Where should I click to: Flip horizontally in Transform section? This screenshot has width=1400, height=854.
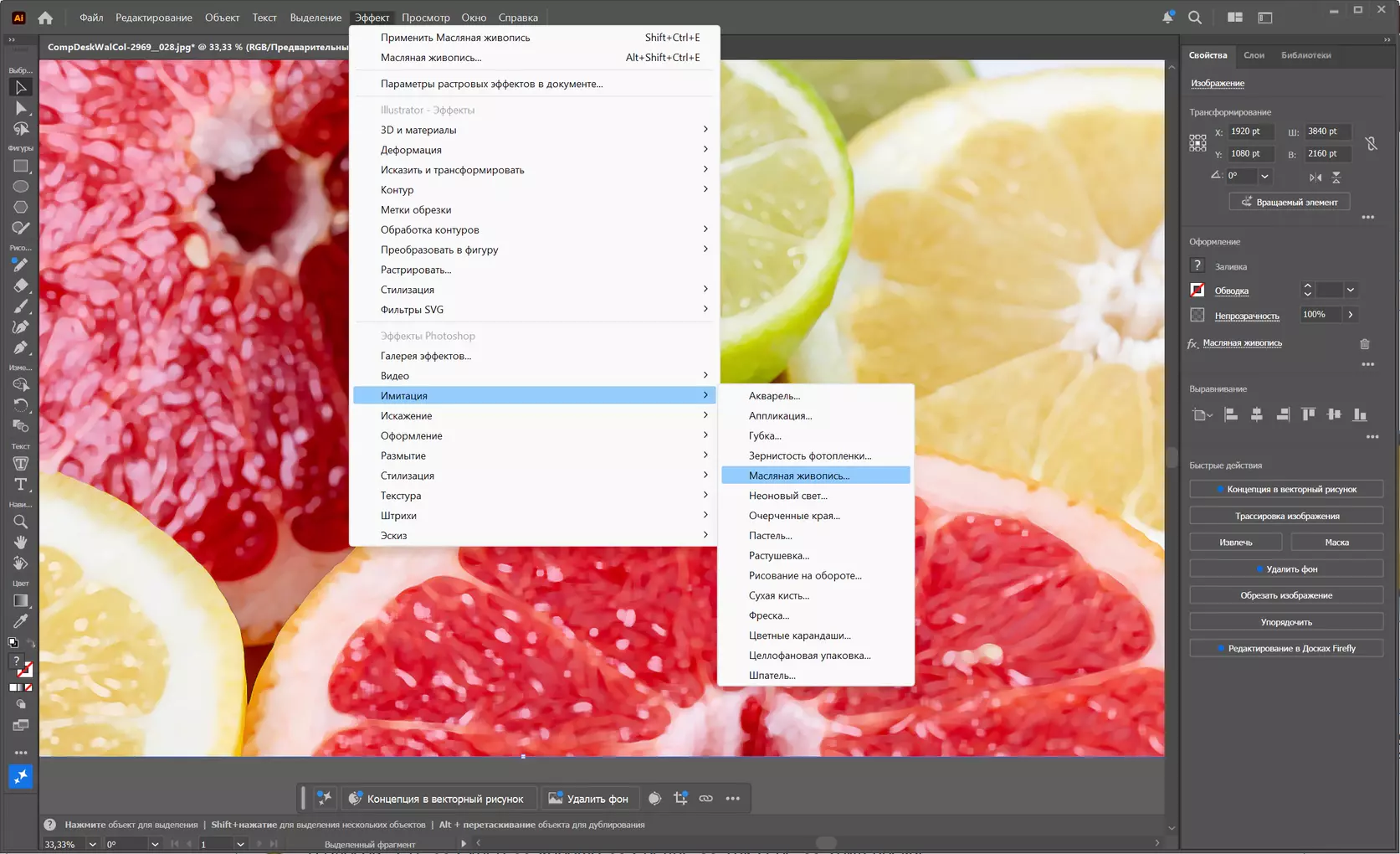point(1315,177)
